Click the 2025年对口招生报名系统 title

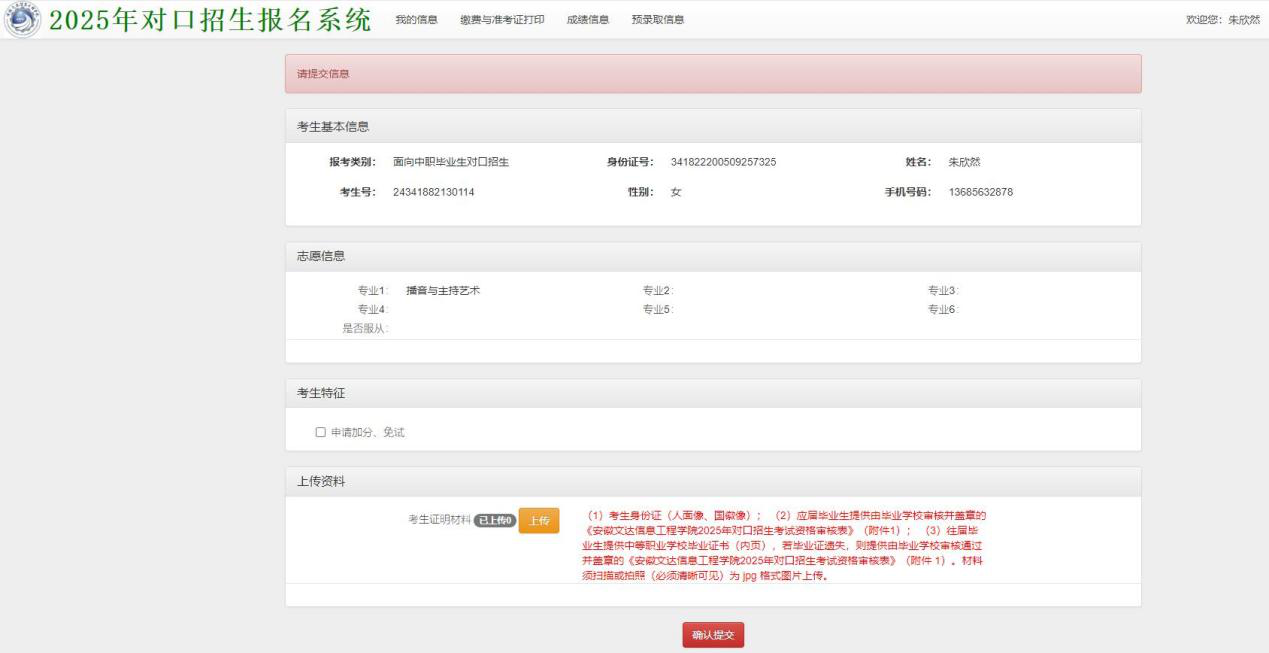click(x=209, y=21)
